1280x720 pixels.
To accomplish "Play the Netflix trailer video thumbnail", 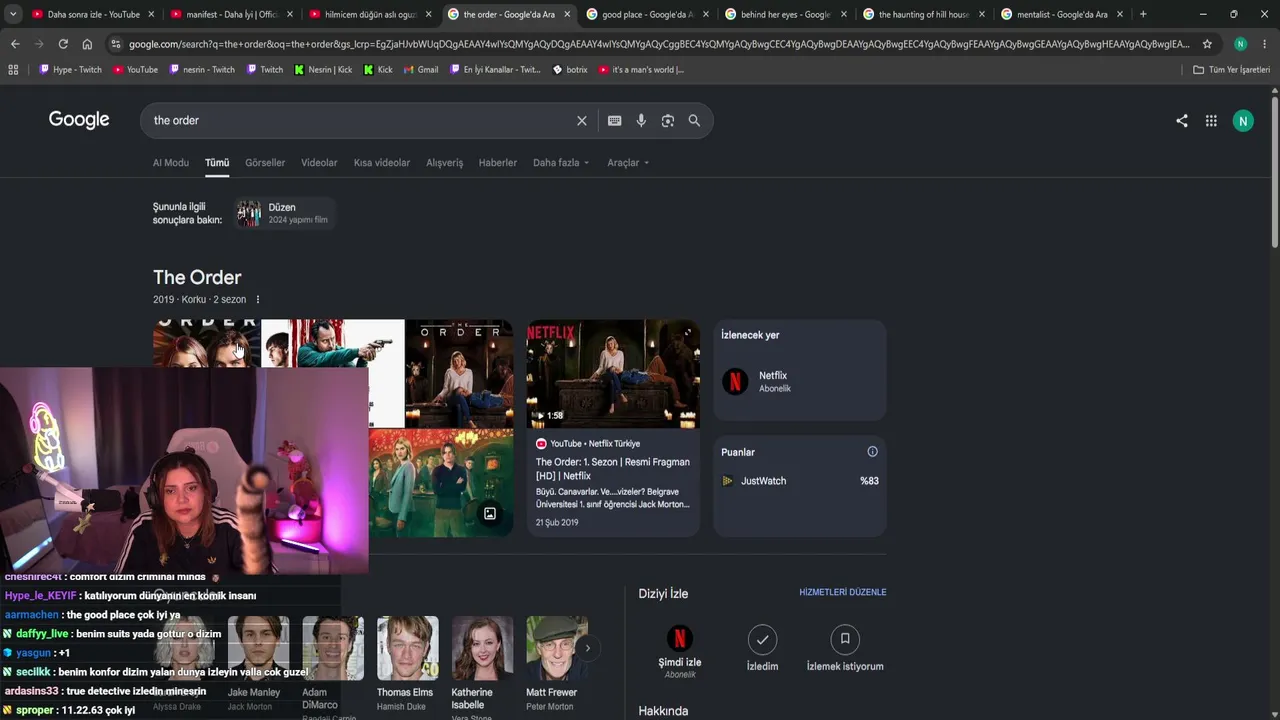I will pos(613,374).
